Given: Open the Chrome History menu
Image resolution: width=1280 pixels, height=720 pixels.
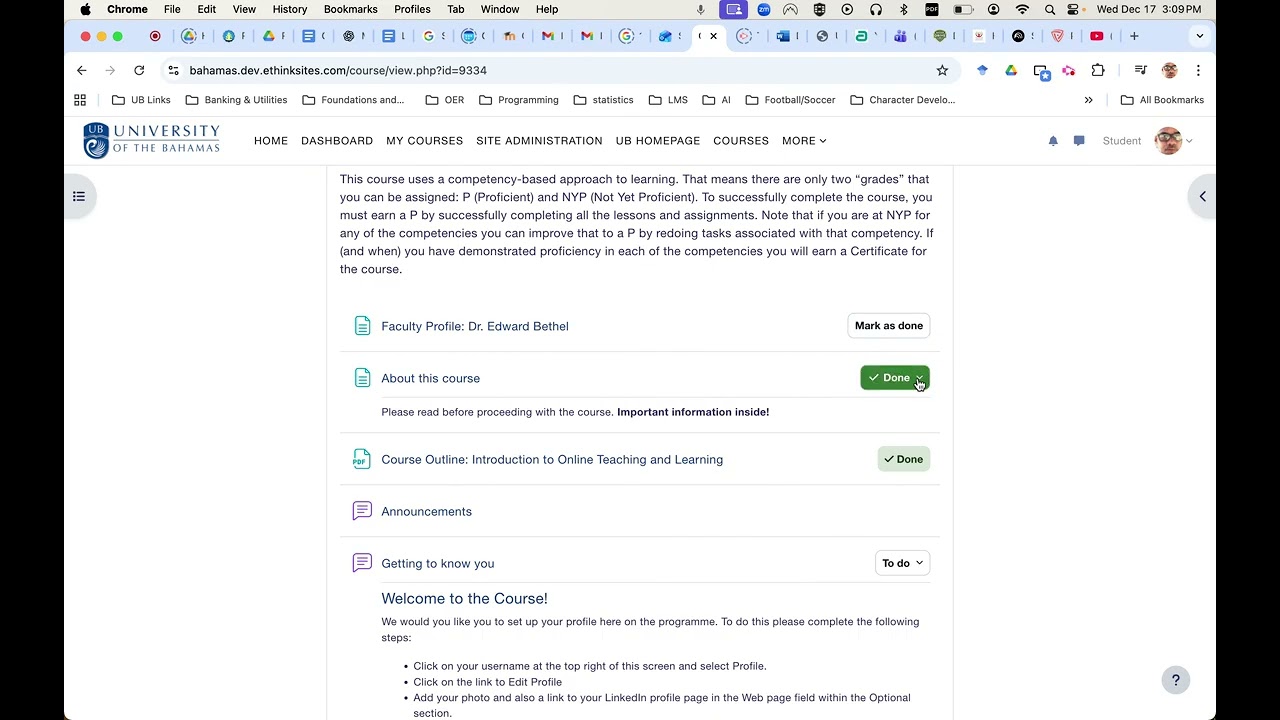Looking at the screenshot, I should coord(290,9).
